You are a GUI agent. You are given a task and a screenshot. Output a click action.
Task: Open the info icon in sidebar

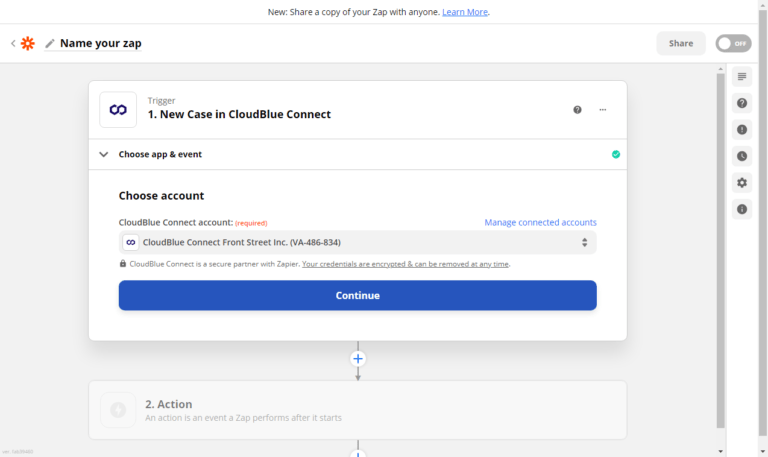742,209
